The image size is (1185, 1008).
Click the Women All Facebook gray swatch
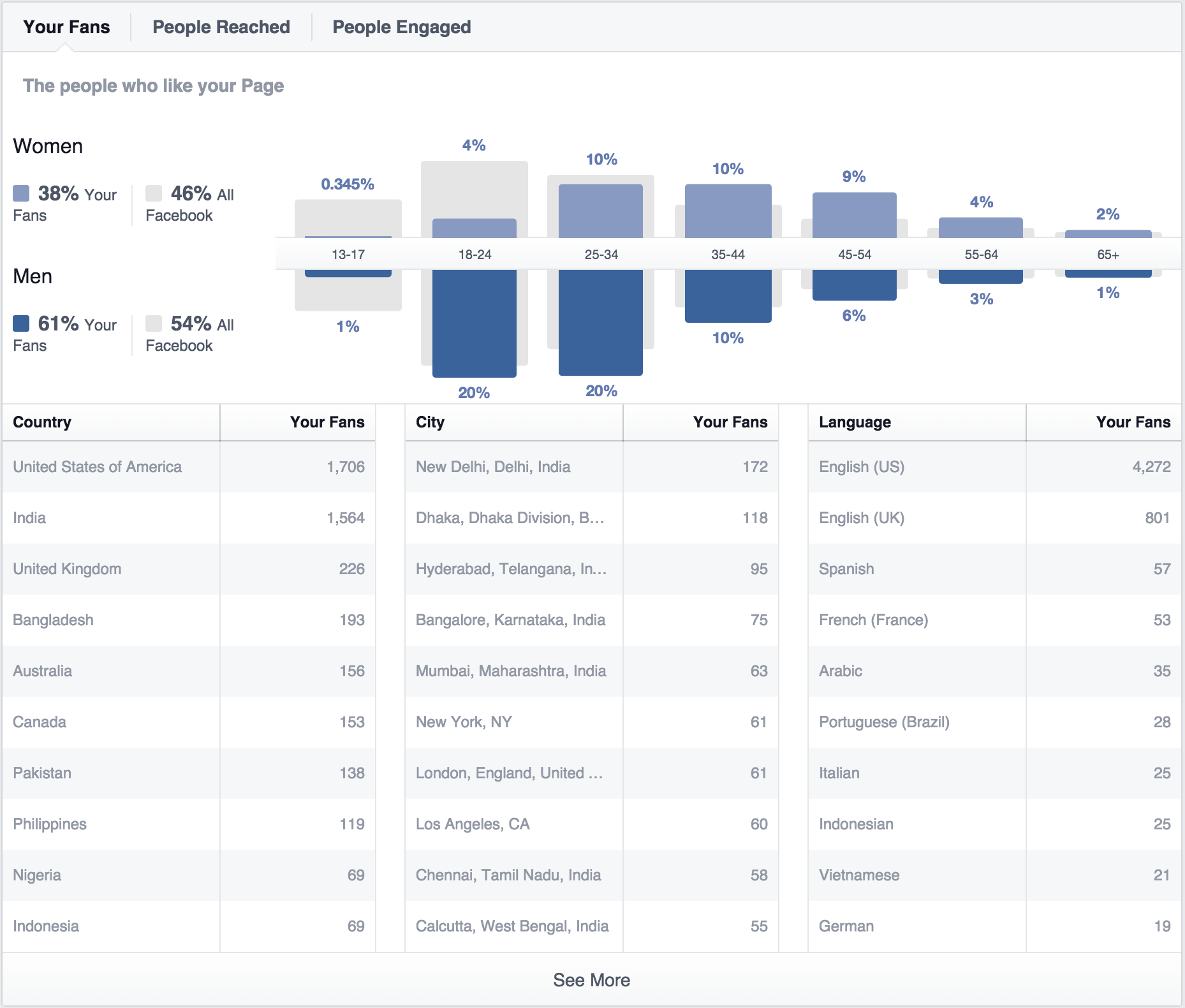pos(154,193)
